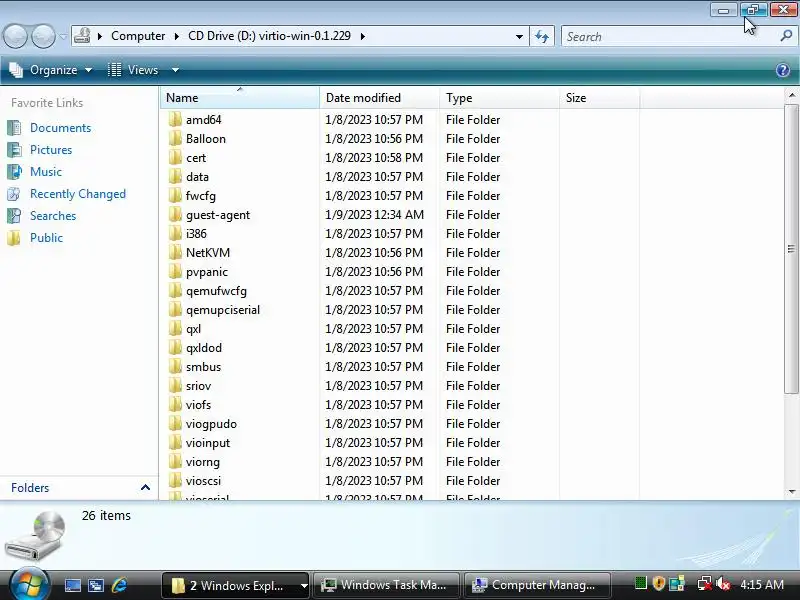Select CD Drive (D:) breadcrumb segment
800x600 pixels.
269,36
